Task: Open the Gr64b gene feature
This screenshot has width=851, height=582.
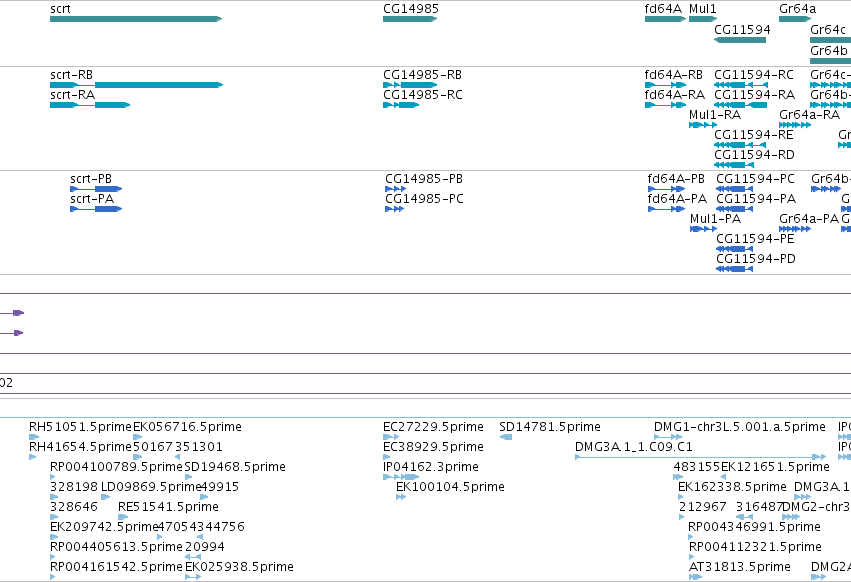Action: (x=830, y=61)
